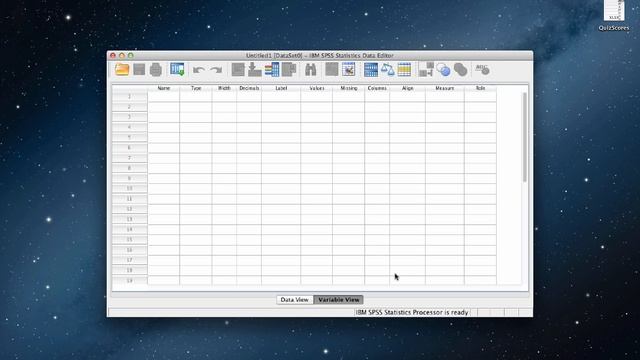Image resolution: width=640 pixels, height=360 pixels.
Task: Click the yellow minimize window button
Action: pos(122,56)
